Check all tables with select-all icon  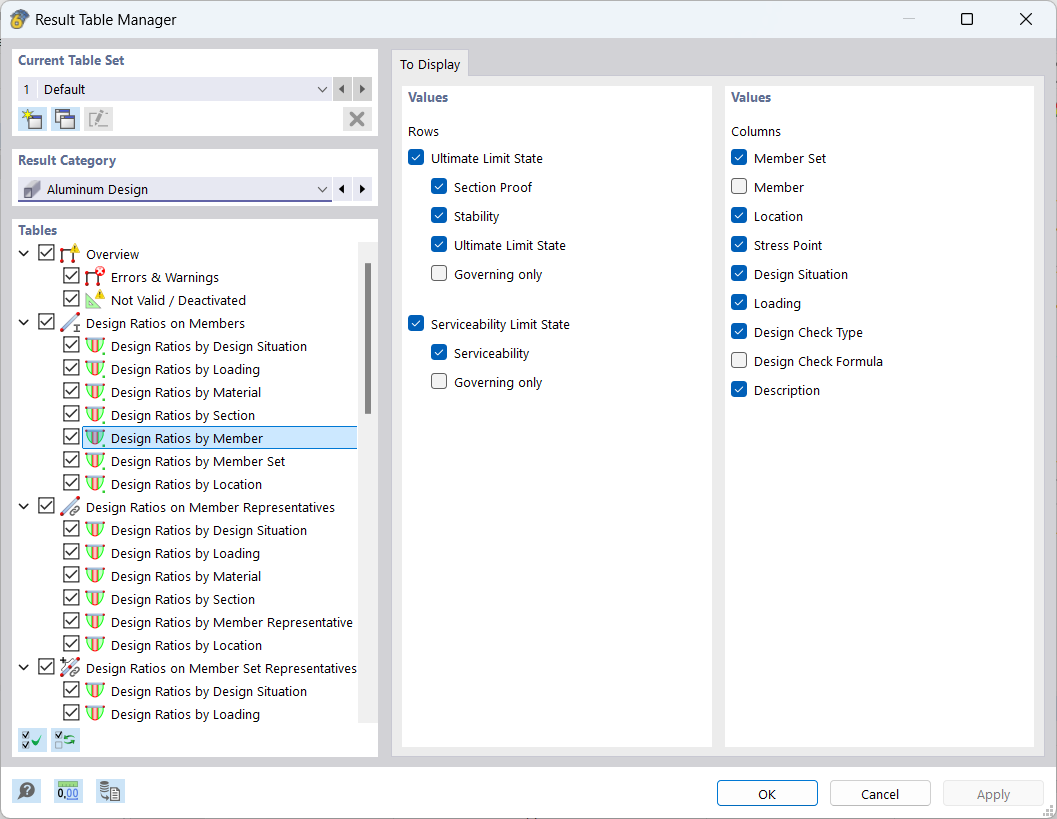coord(32,740)
